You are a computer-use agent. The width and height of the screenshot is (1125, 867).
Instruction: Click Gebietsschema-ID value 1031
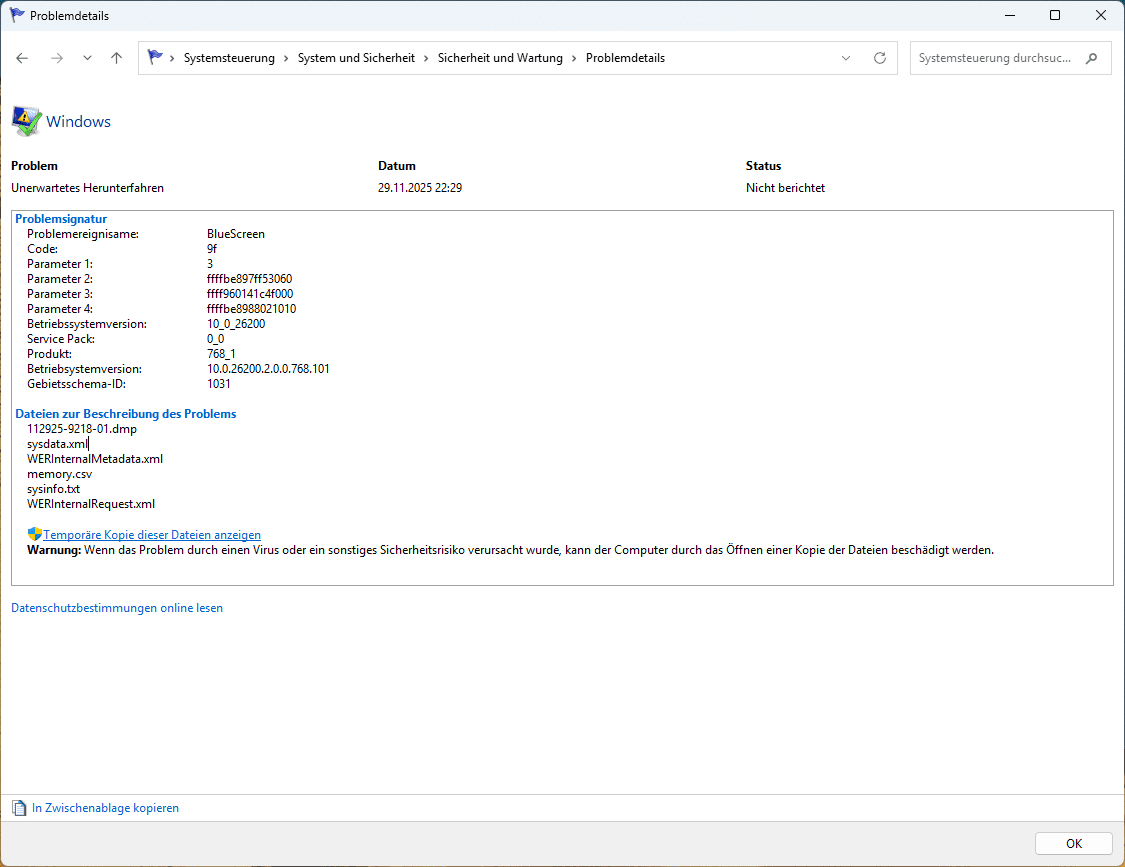pyautogui.click(x=219, y=384)
